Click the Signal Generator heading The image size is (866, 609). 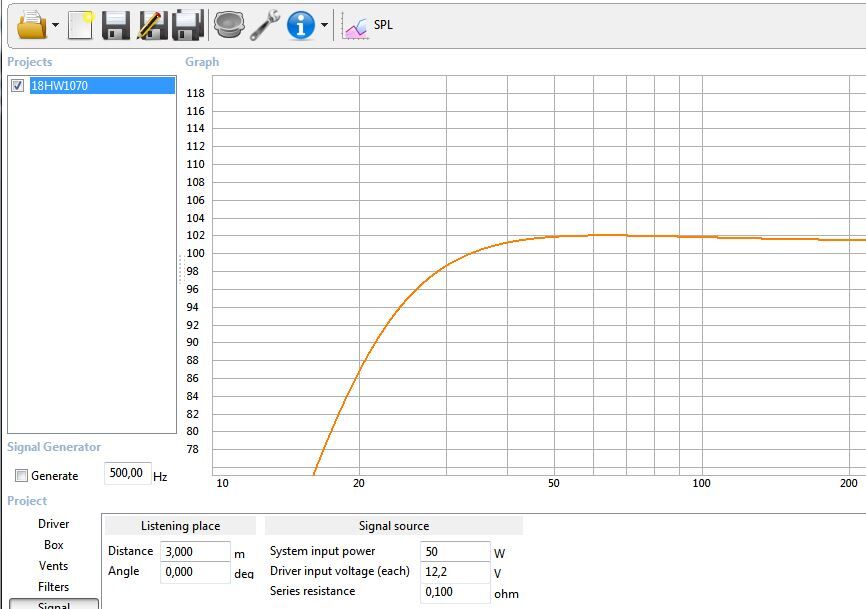click(54, 447)
